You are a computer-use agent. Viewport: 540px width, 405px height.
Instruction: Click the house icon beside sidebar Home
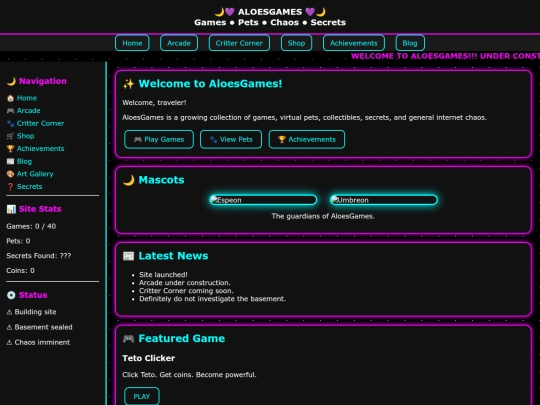pyautogui.click(x=10, y=98)
